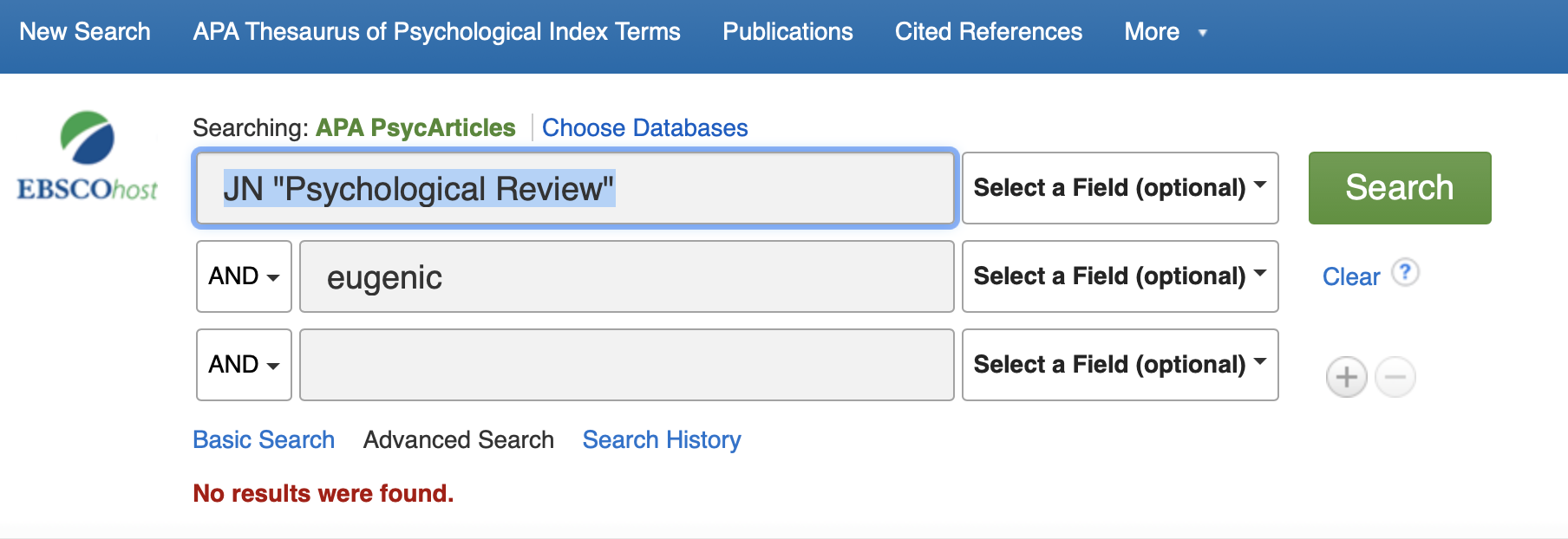Image resolution: width=1568 pixels, height=539 pixels.
Task: Open second row Select a Field dropdown
Action: tap(1120, 276)
